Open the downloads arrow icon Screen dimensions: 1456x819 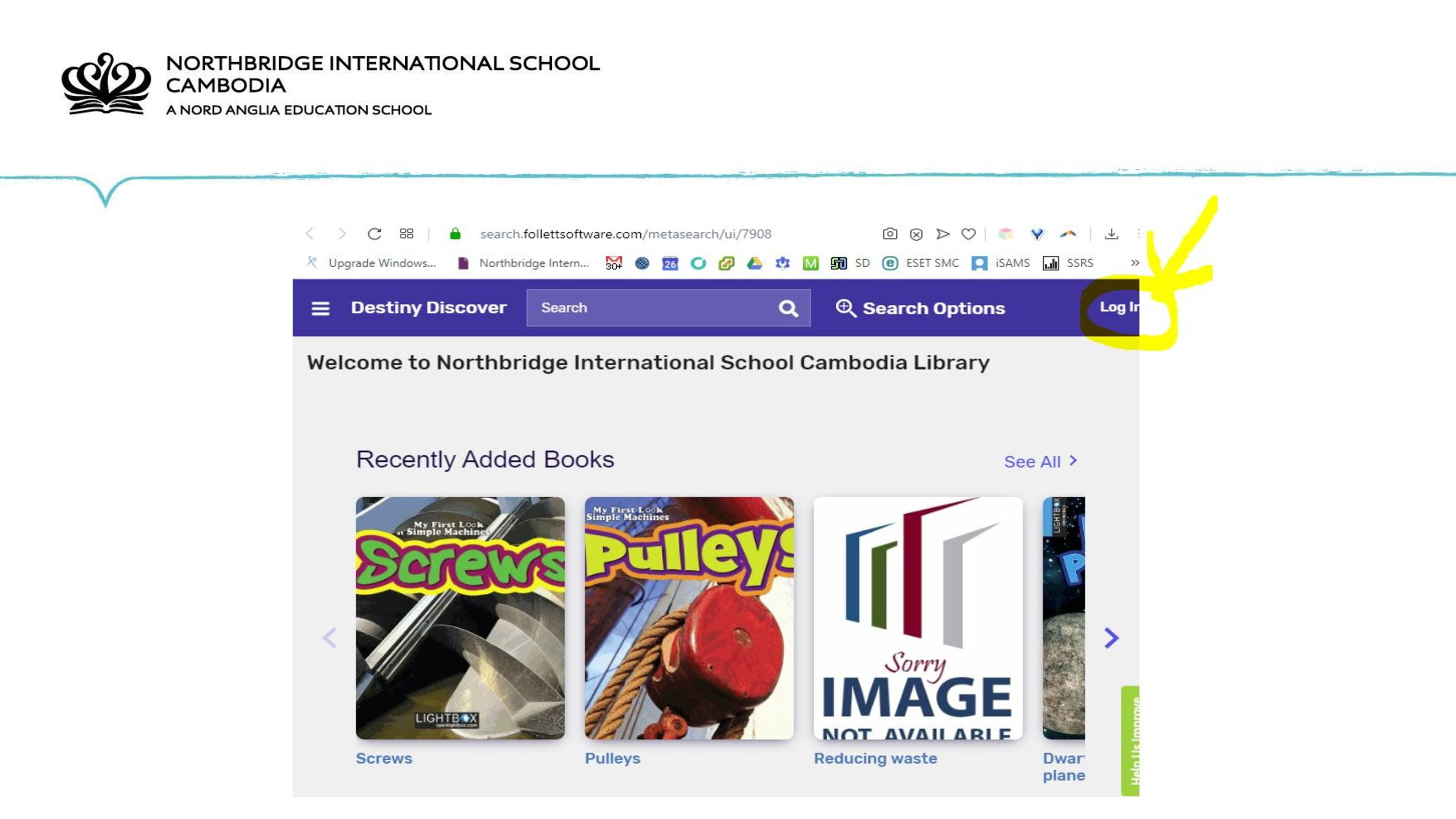click(x=1111, y=234)
